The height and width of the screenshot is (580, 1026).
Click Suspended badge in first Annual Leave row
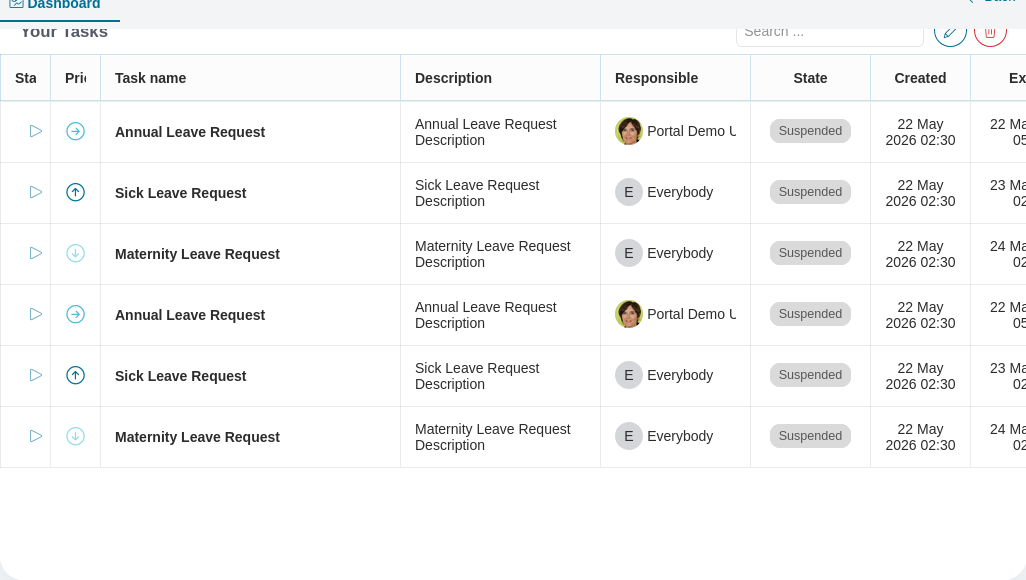click(x=810, y=131)
